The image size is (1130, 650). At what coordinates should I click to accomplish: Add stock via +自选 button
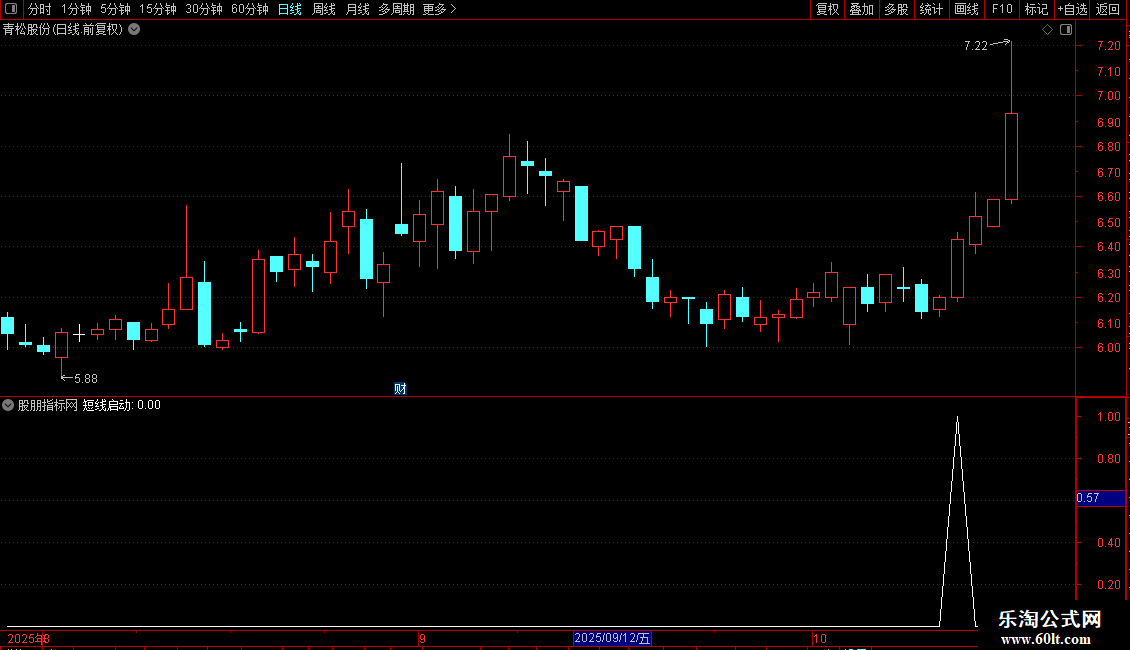[1072, 9]
